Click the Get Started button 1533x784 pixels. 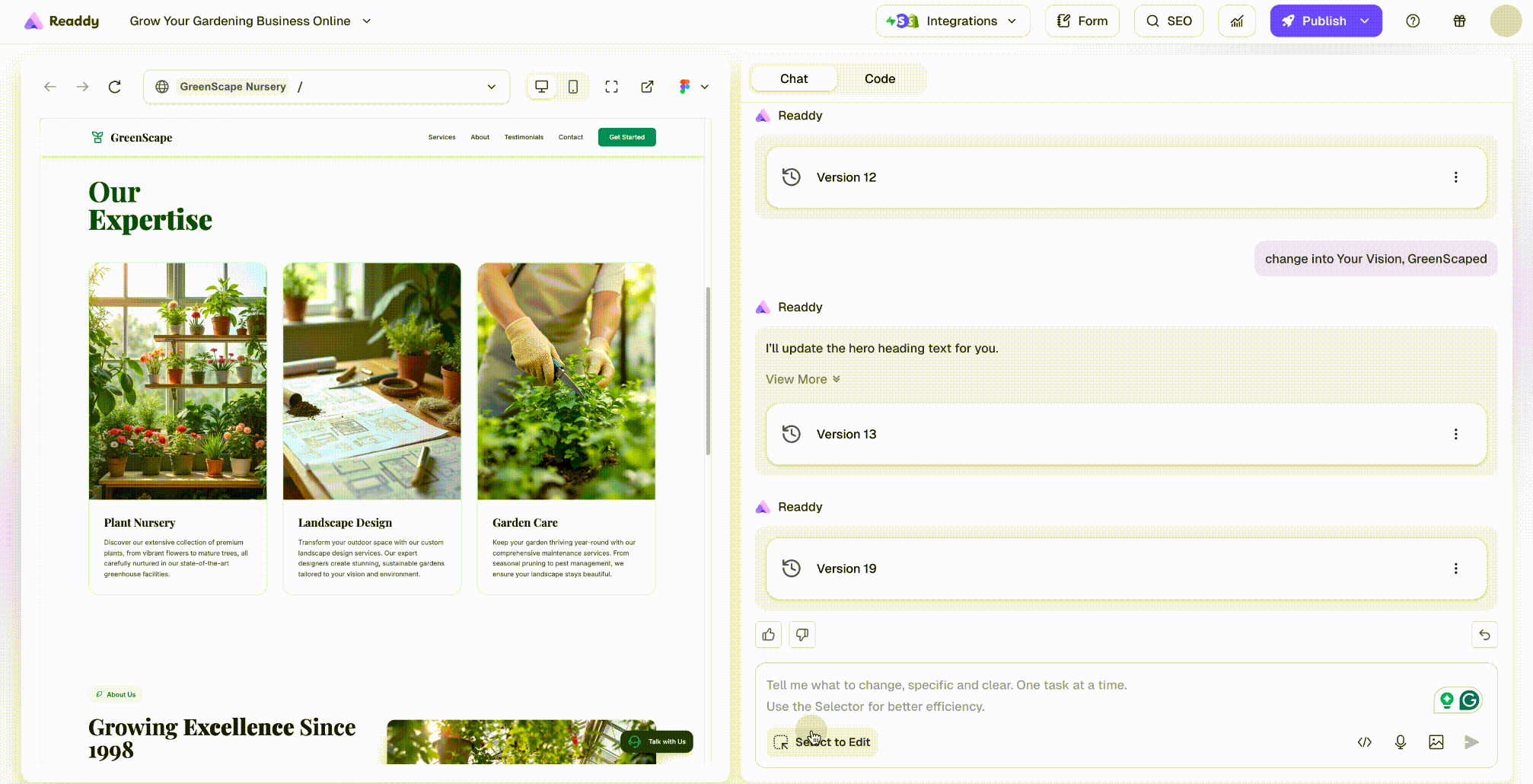point(627,137)
